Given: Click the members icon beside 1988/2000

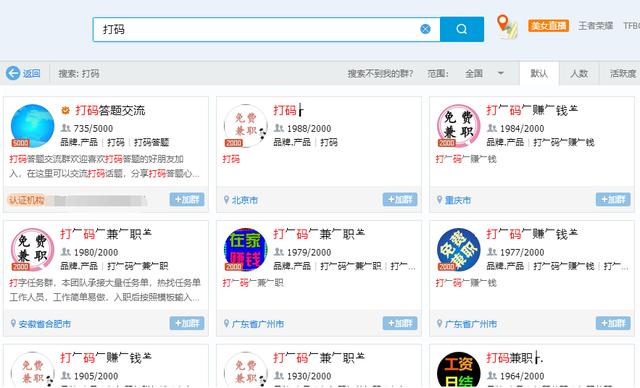Looking at the screenshot, I should [279, 128].
